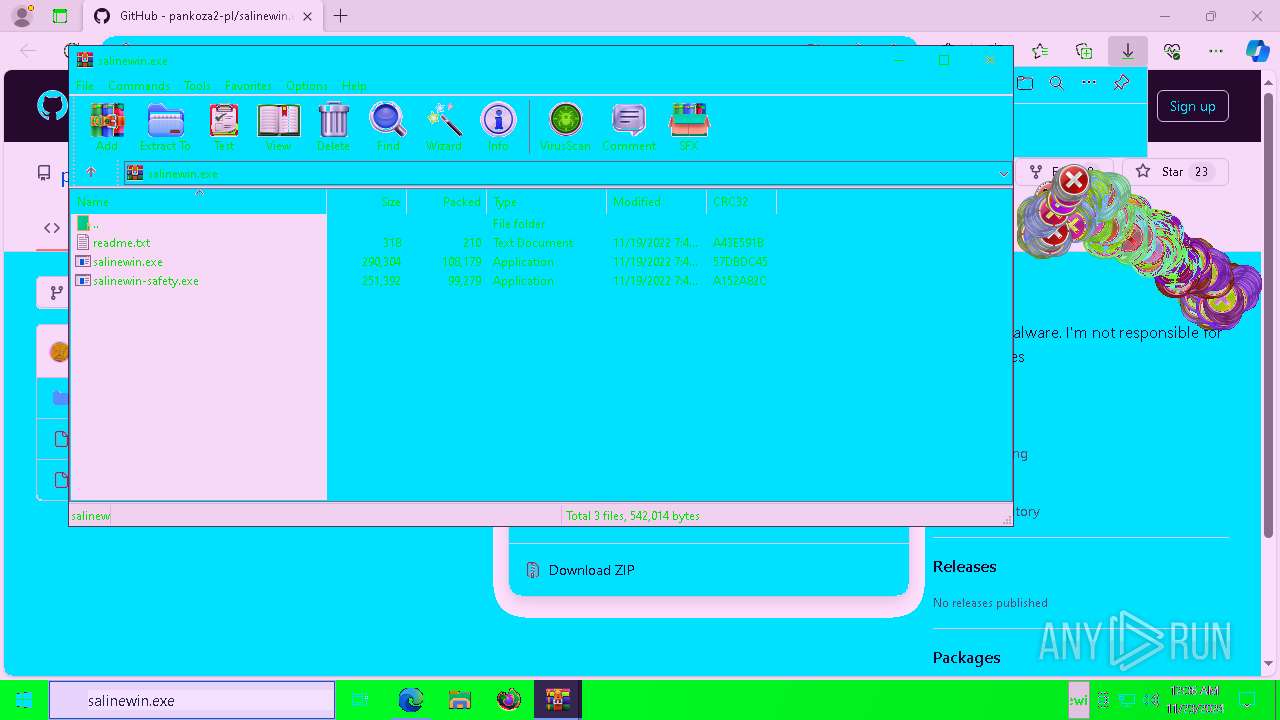Click Download ZIP on the GitHub page
Viewport: 1280px width, 720px height.
pyautogui.click(x=591, y=570)
